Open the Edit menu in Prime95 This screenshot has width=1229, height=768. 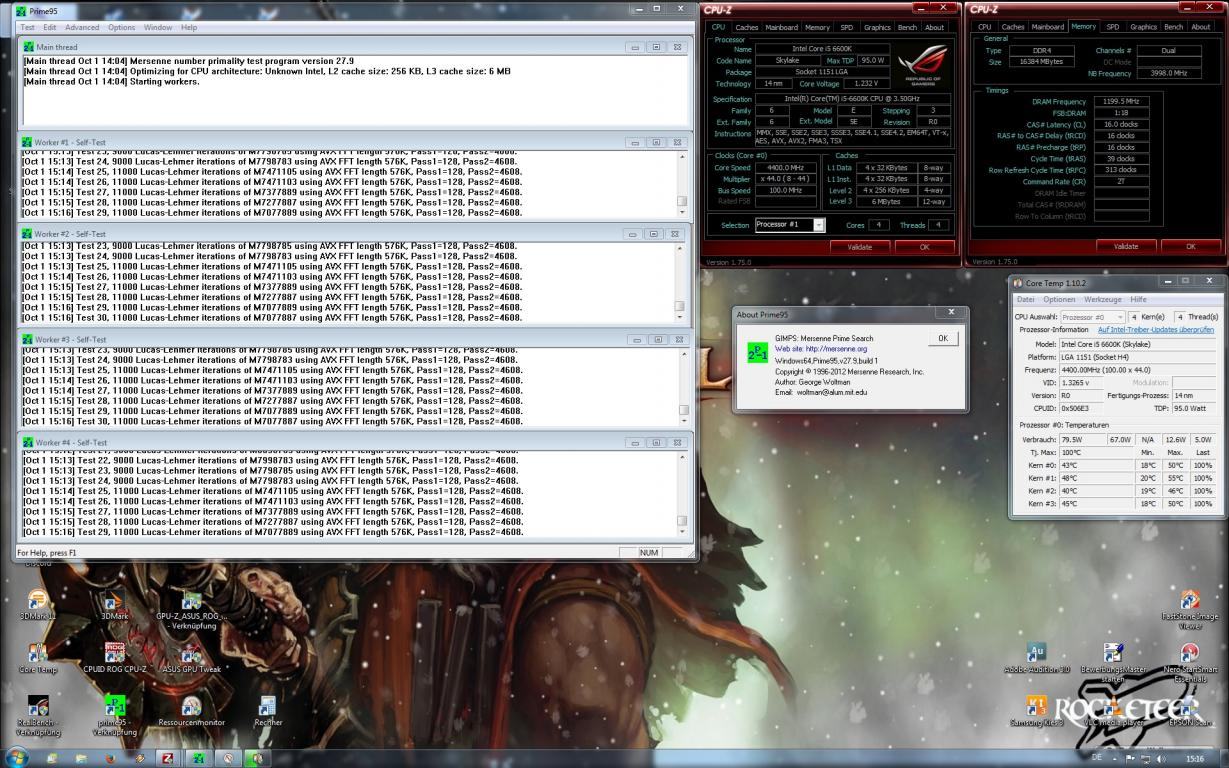point(50,27)
